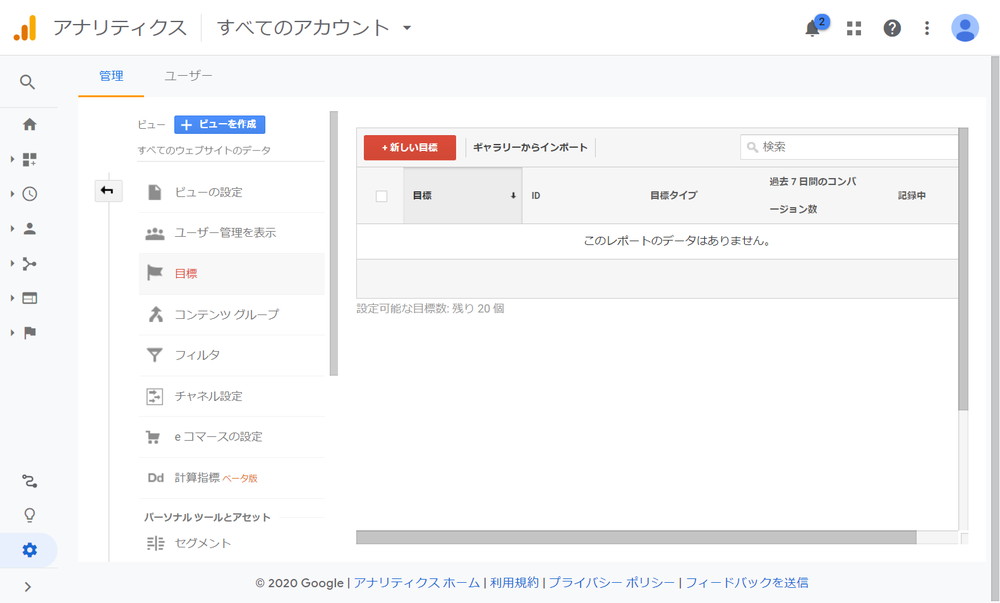The height and width of the screenshot is (603, 1000).
Task: Click the sidebar search magnifier icon
Action: (x=27, y=82)
